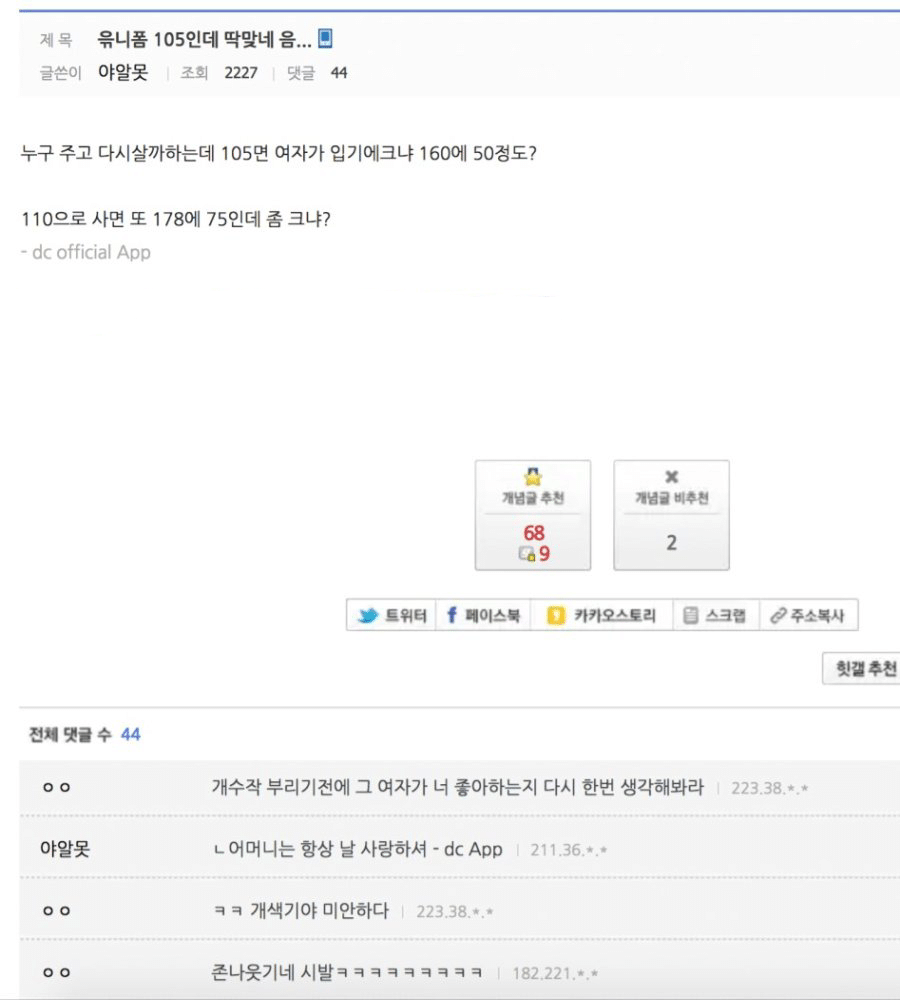Click the Facebook f icon
This screenshot has height=1000, width=900.
pyautogui.click(x=452, y=615)
